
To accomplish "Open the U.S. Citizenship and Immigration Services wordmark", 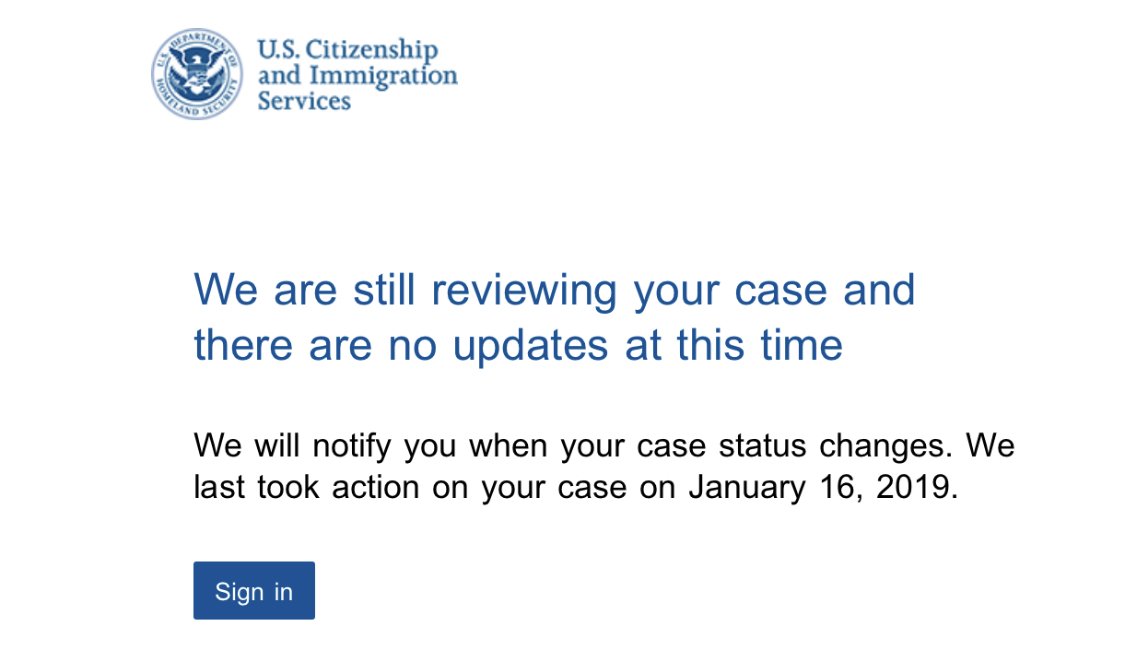I will [357, 75].
